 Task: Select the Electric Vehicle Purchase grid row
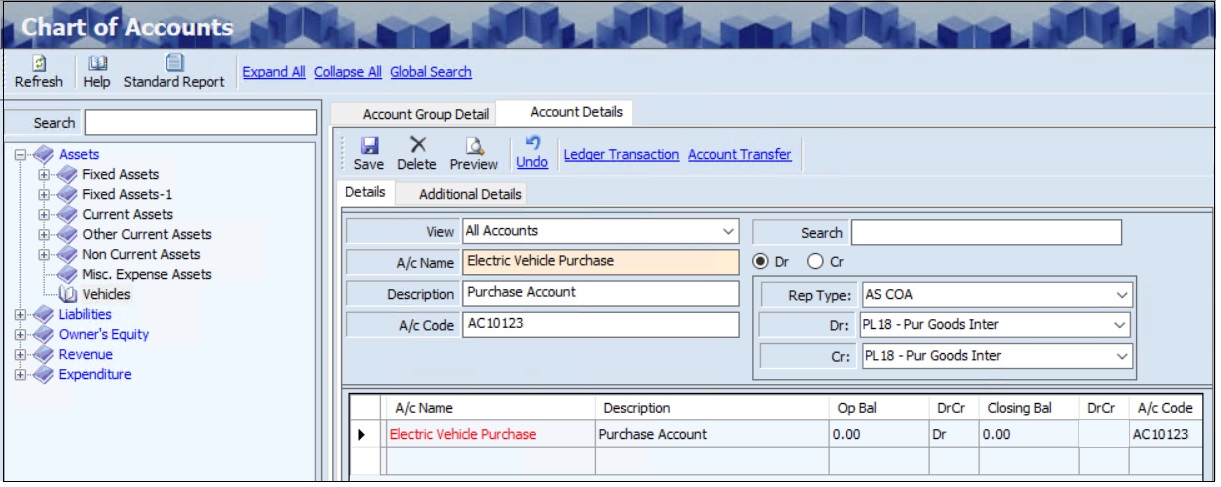[x=462, y=435]
